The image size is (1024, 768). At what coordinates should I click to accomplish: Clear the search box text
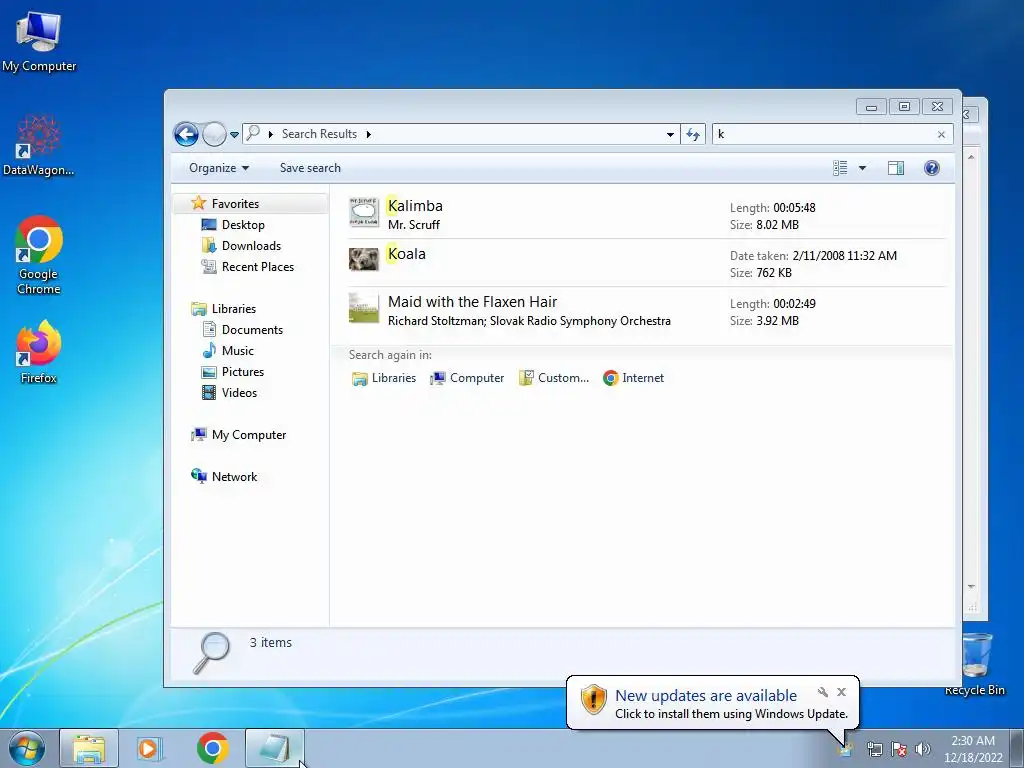(x=941, y=135)
